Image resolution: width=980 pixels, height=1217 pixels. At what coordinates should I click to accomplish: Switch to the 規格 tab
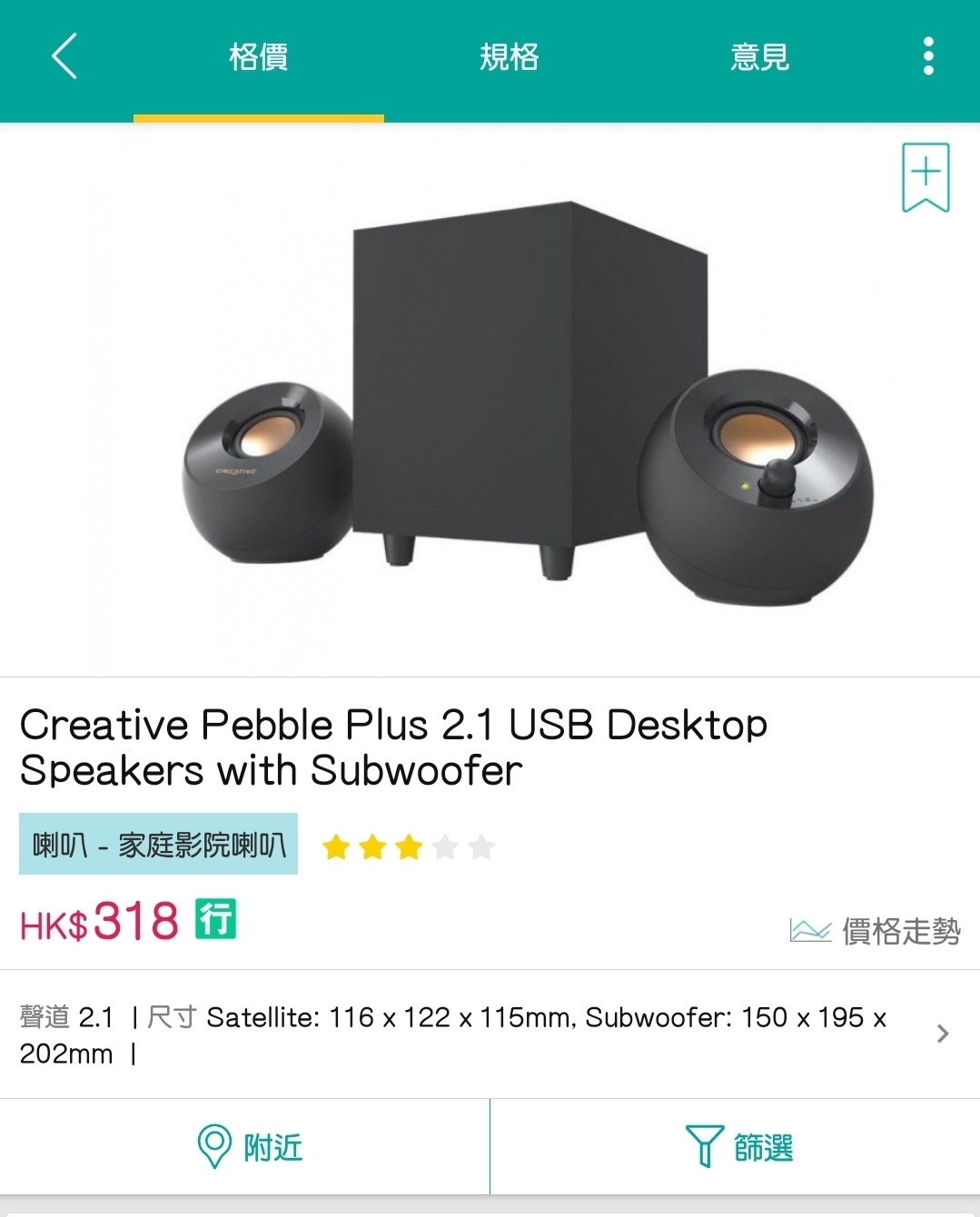tap(510, 57)
